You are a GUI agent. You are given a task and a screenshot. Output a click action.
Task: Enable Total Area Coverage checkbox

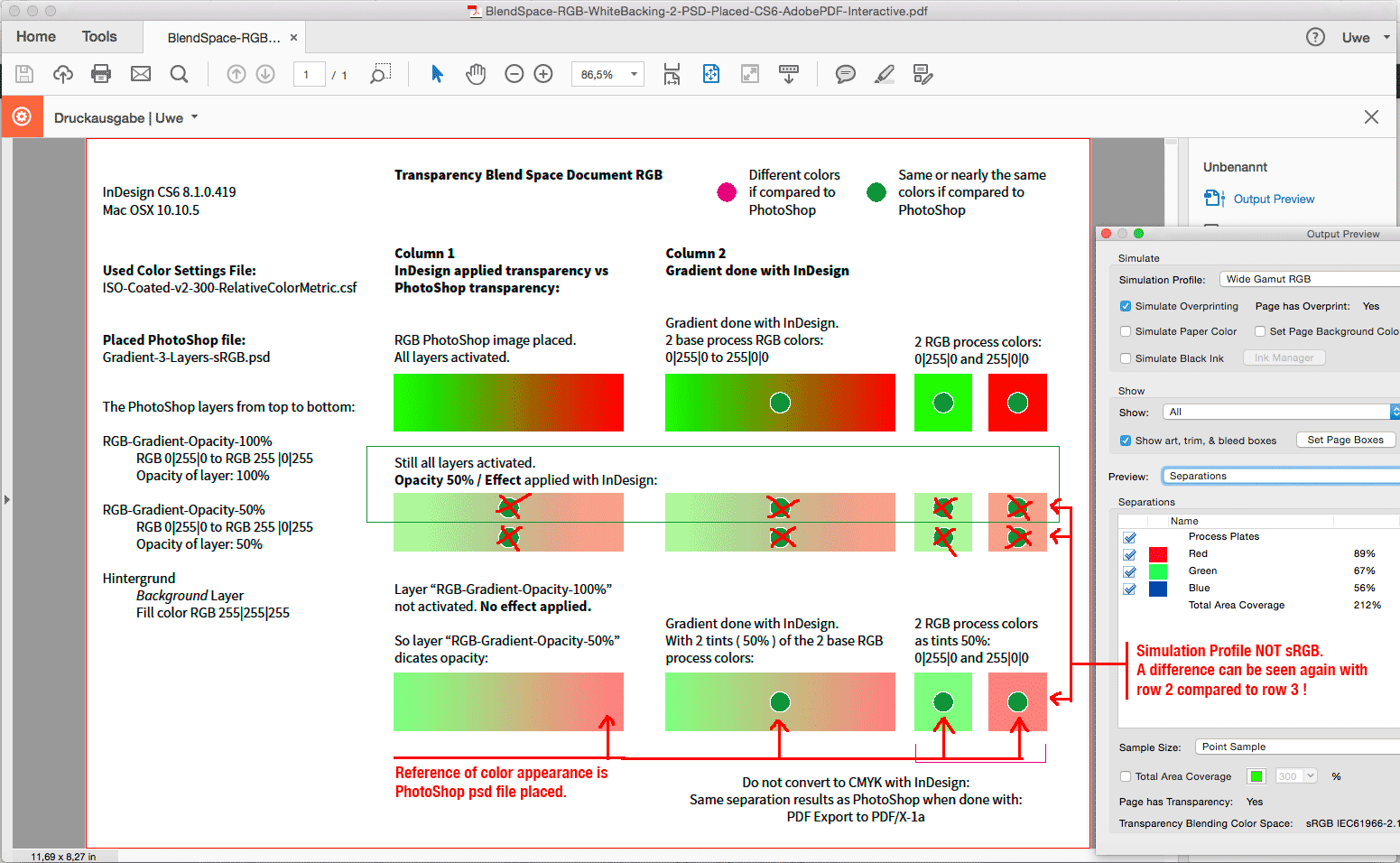click(1126, 776)
